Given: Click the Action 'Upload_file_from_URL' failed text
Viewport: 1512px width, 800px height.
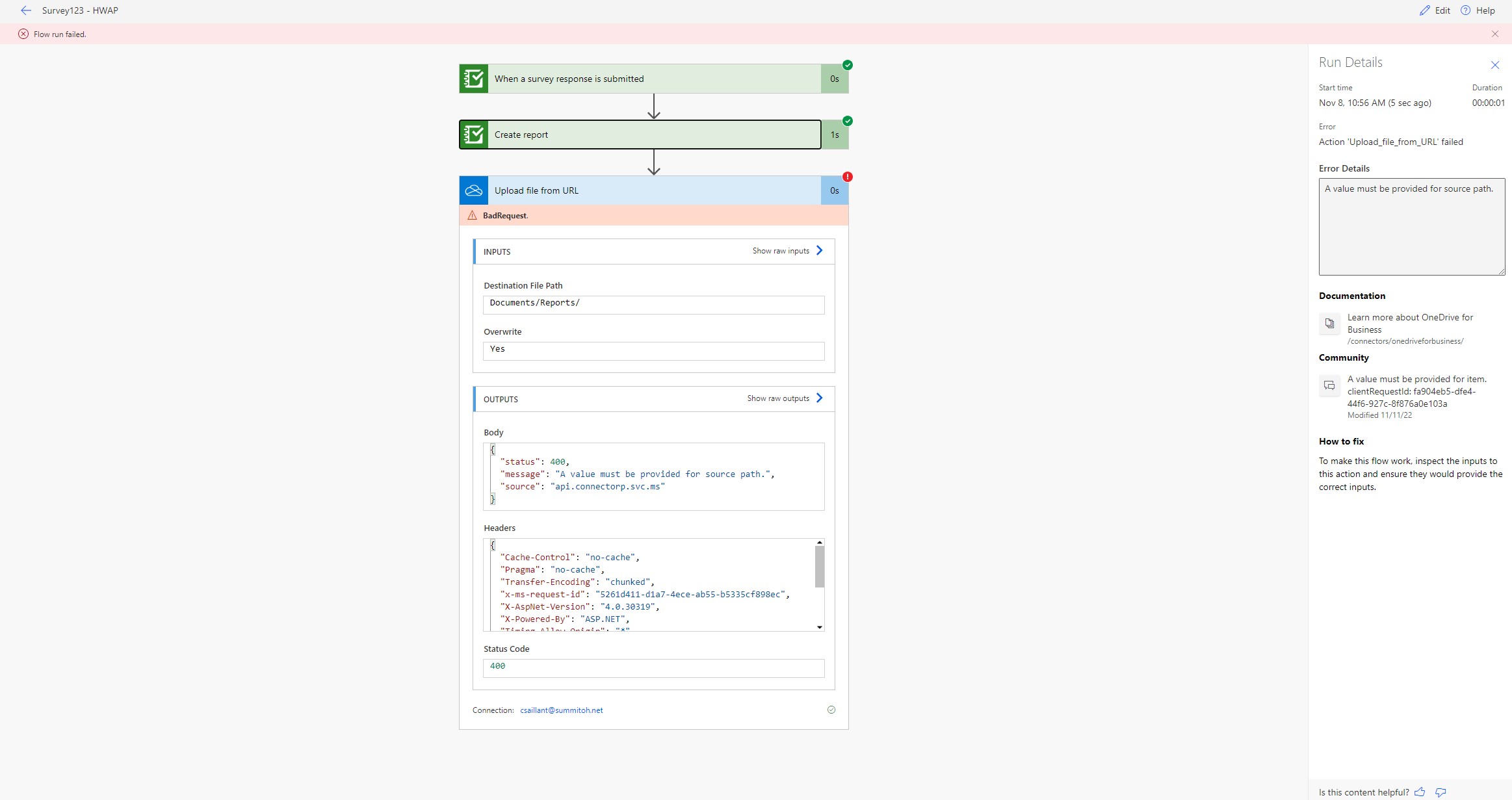Looking at the screenshot, I should pos(1391,142).
